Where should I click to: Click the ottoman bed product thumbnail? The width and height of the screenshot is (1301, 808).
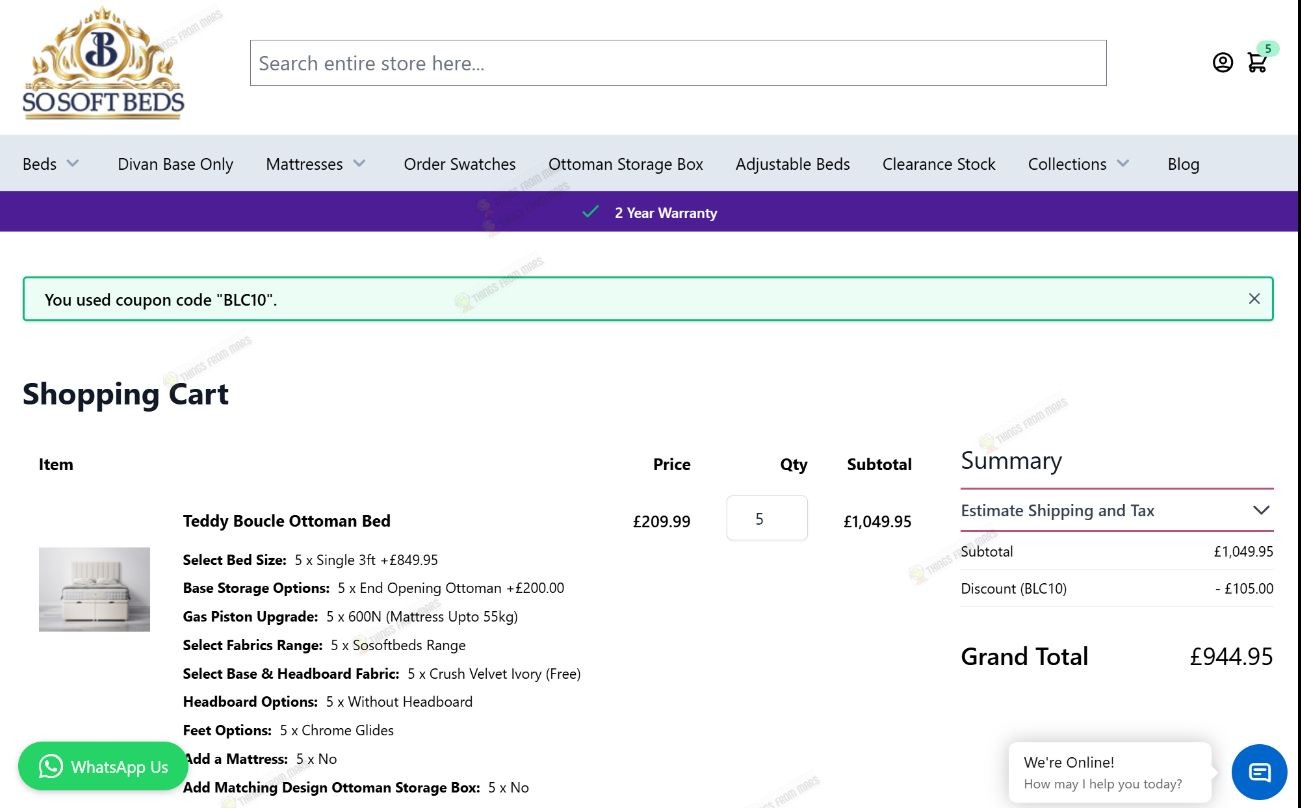click(x=94, y=589)
